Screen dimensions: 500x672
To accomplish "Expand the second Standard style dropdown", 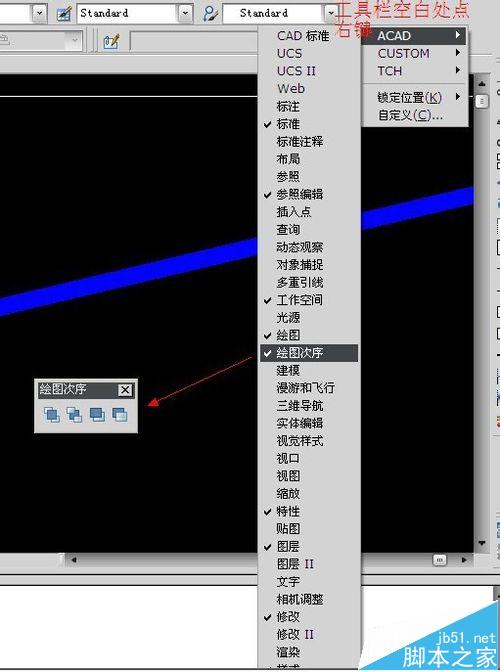I will (x=330, y=13).
